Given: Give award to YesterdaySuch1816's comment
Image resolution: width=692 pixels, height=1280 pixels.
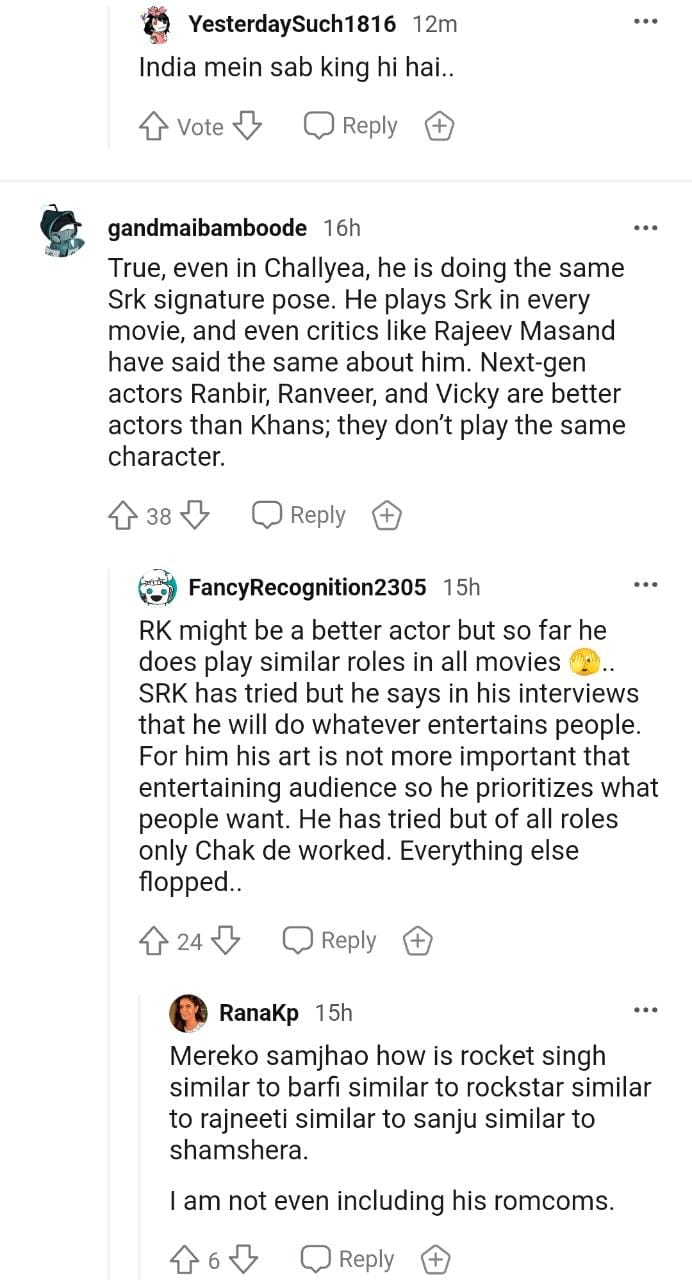Looking at the screenshot, I should tap(440, 127).
